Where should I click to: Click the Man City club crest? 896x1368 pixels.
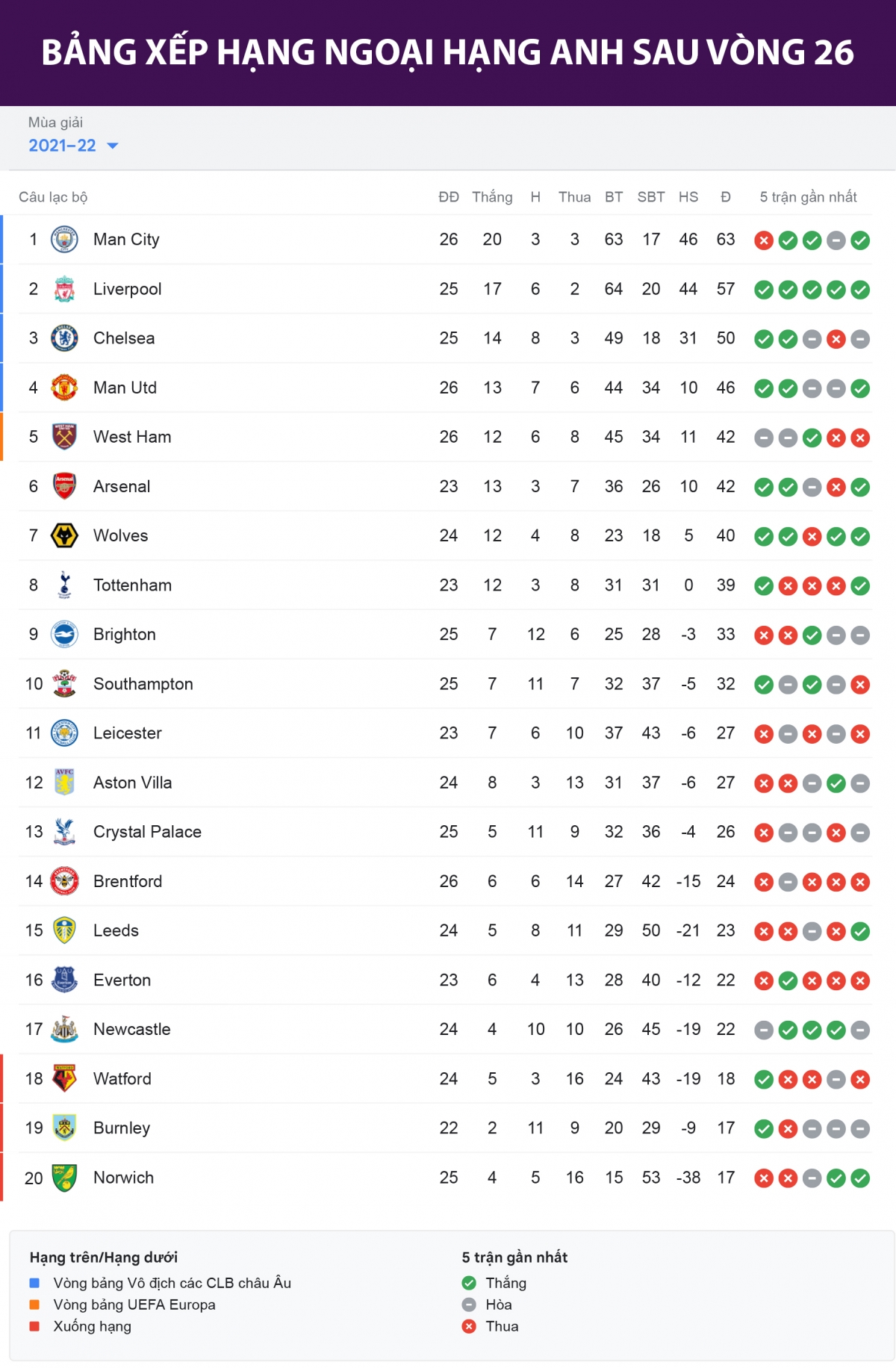point(64,240)
